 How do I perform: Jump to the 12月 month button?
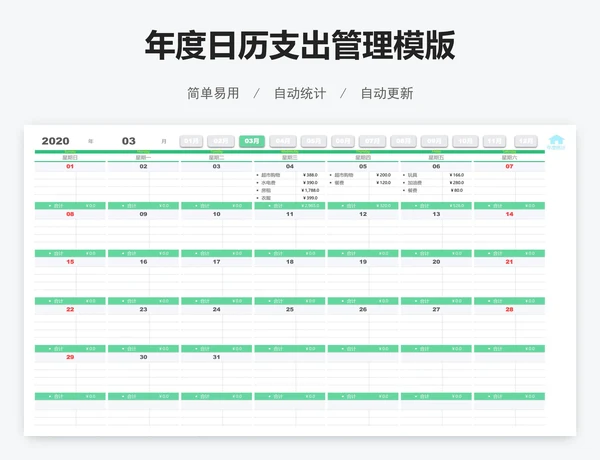[526, 141]
